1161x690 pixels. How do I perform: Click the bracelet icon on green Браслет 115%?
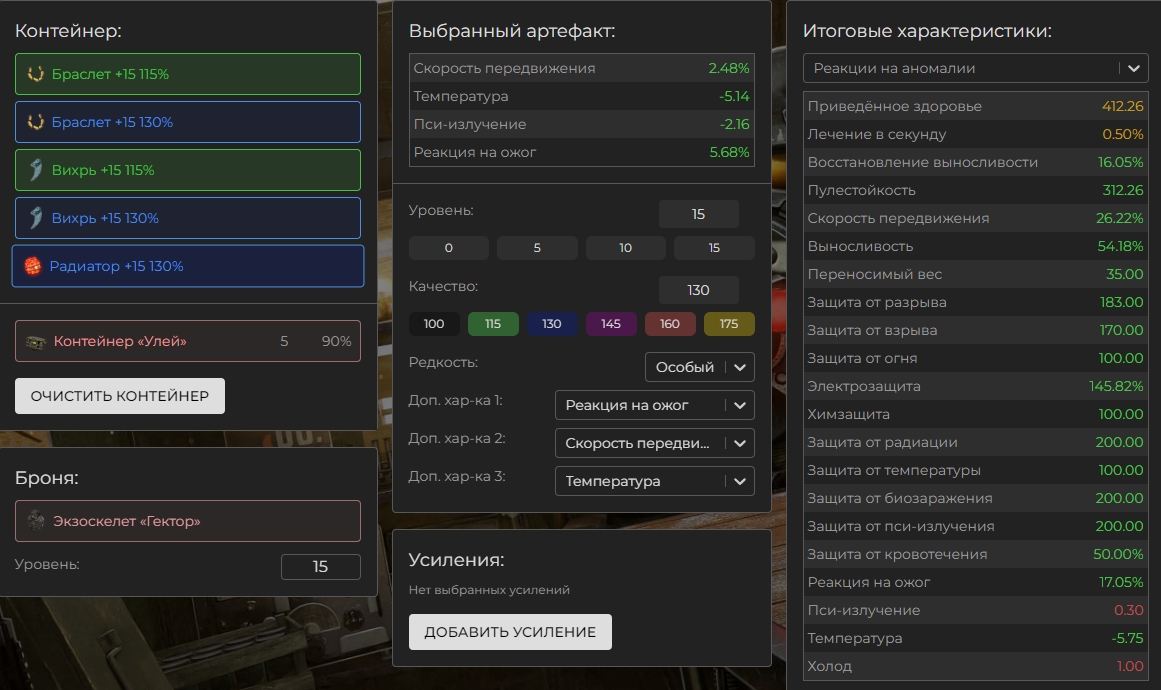(36, 74)
